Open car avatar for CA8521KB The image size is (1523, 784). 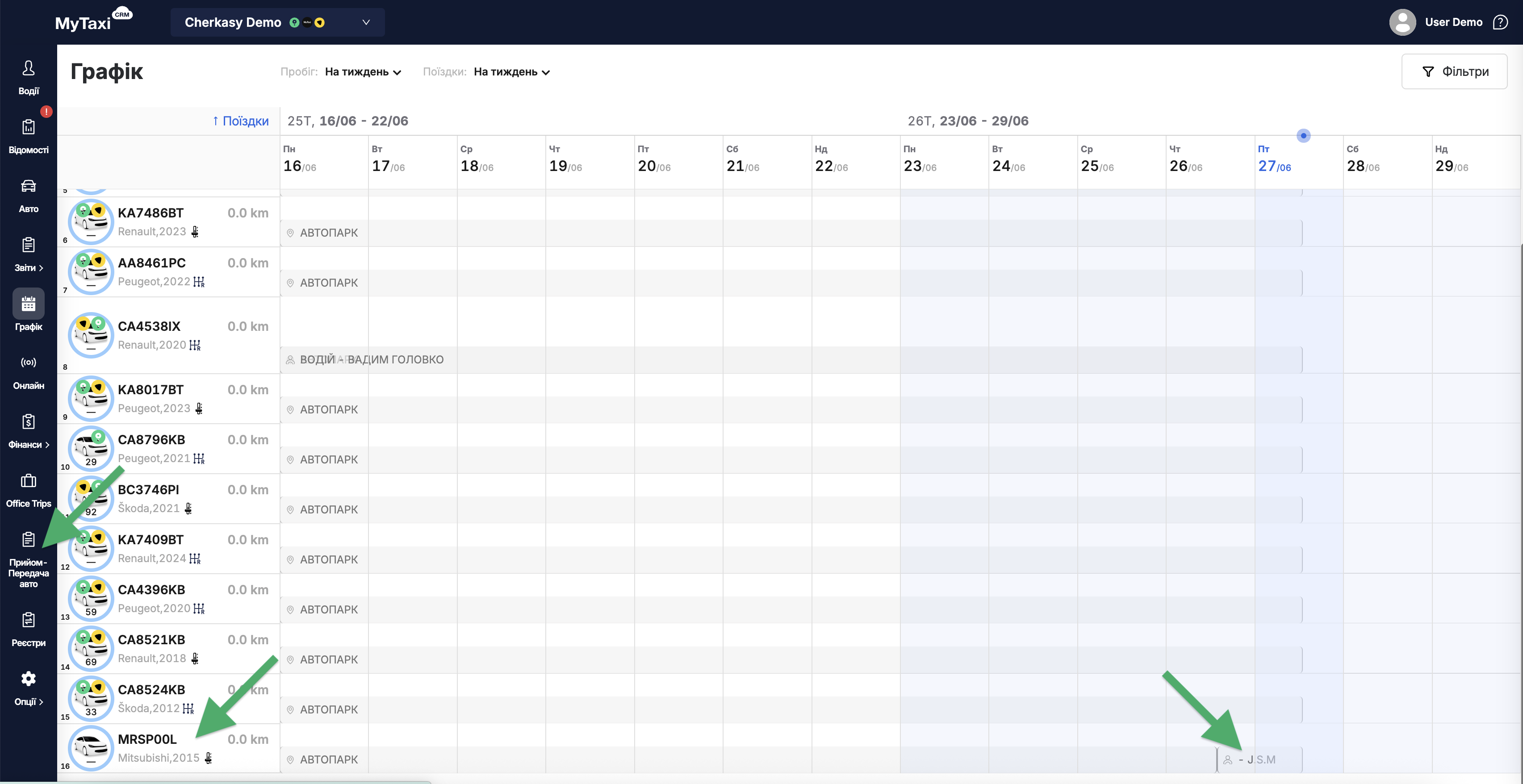(x=91, y=649)
